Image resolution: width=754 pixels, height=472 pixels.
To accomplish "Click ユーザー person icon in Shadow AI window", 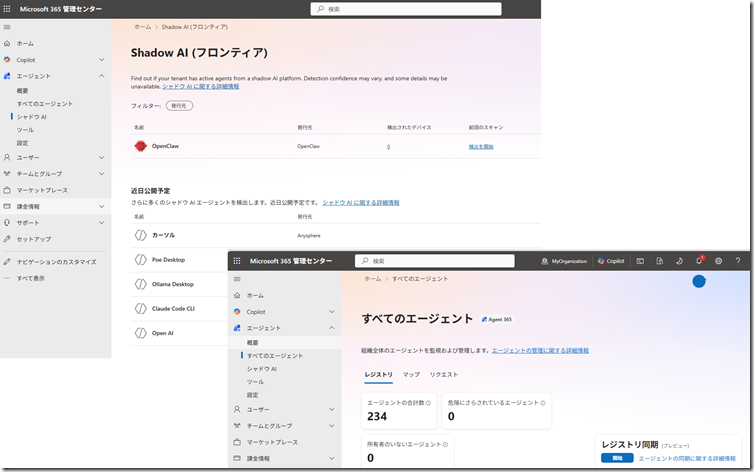I will [x=7, y=157].
